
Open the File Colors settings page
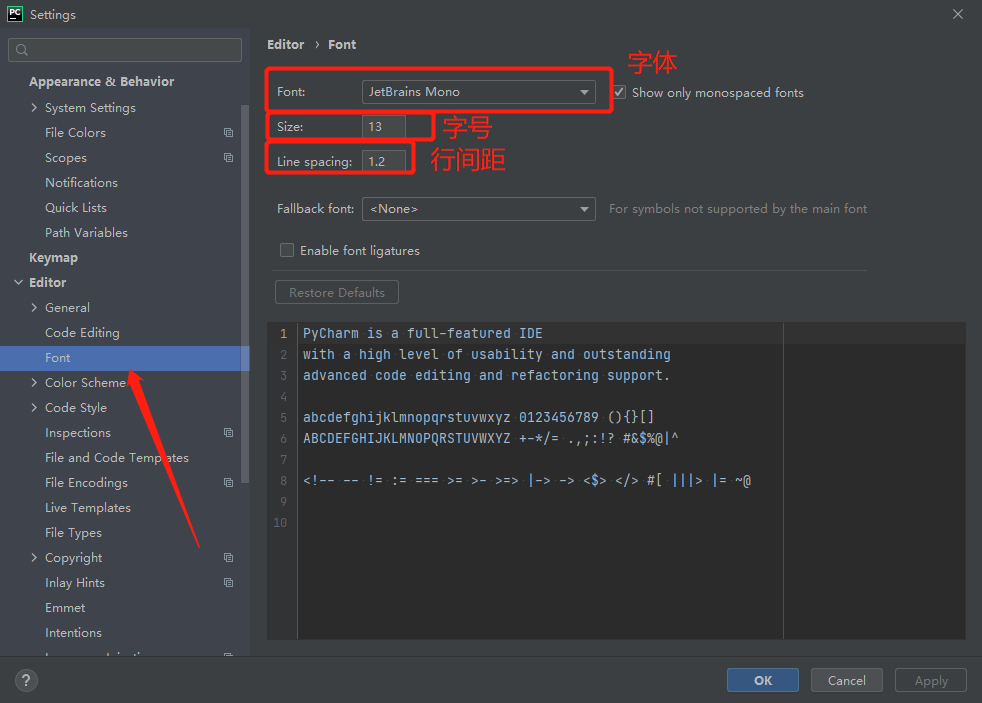pyautogui.click(x=75, y=133)
